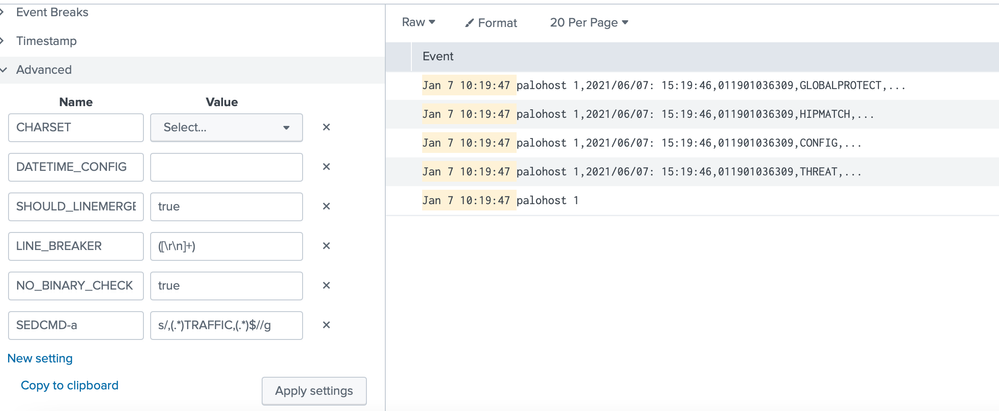This screenshot has height=411, width=999.
Task: Click the SEDCMD-a value input field
Action: click(226, 325)
